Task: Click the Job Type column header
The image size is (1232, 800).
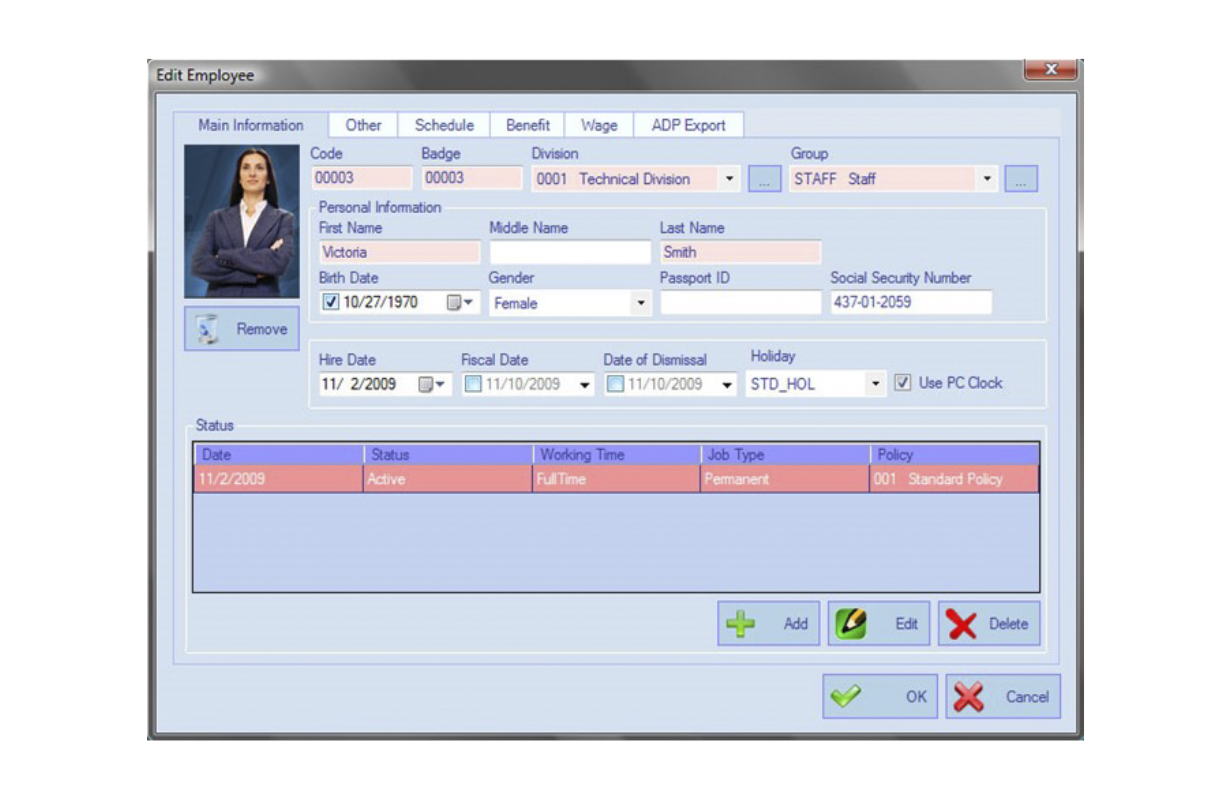Action: pyautogui.click(x=786, y=454)
